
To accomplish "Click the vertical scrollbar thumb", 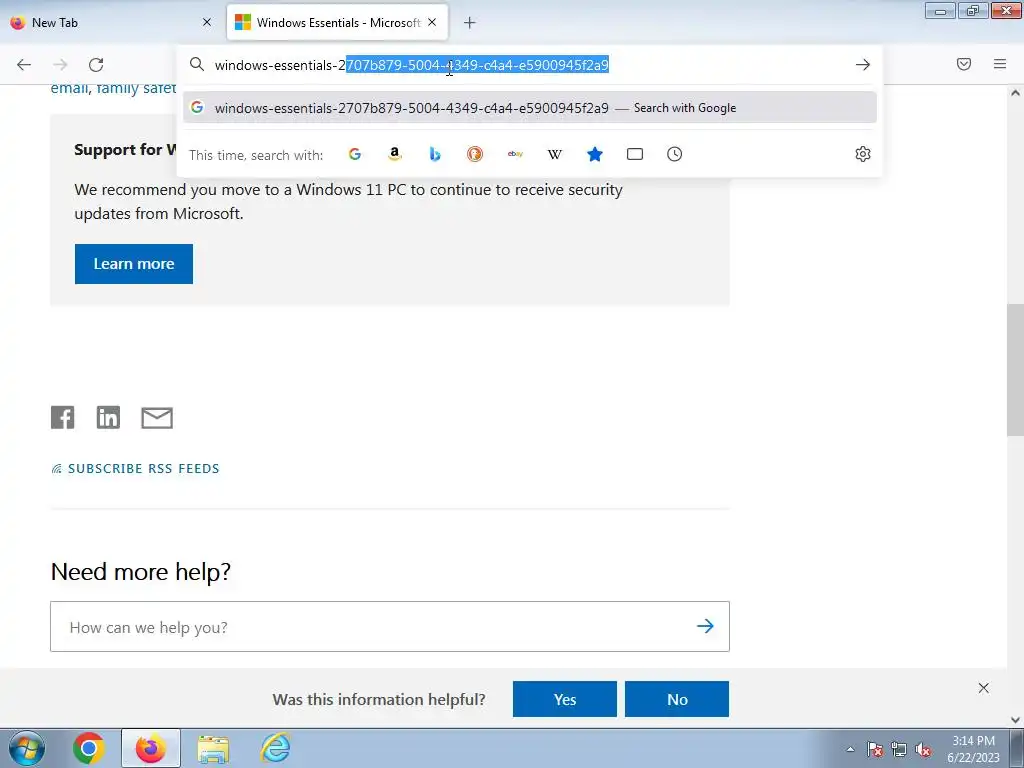I will [x=1016, y=370].
